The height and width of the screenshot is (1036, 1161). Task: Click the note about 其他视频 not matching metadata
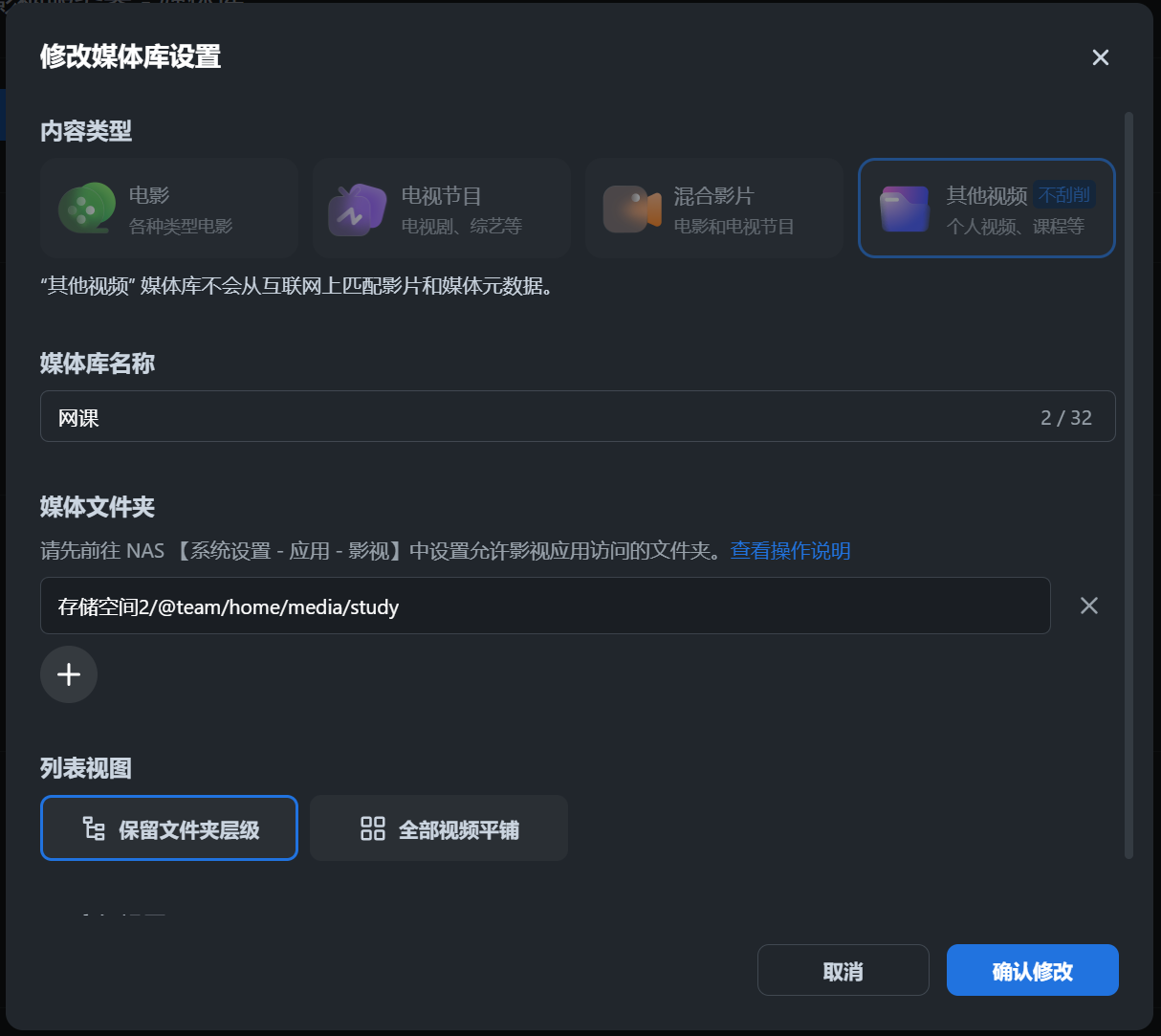click(x=299, y=286)
